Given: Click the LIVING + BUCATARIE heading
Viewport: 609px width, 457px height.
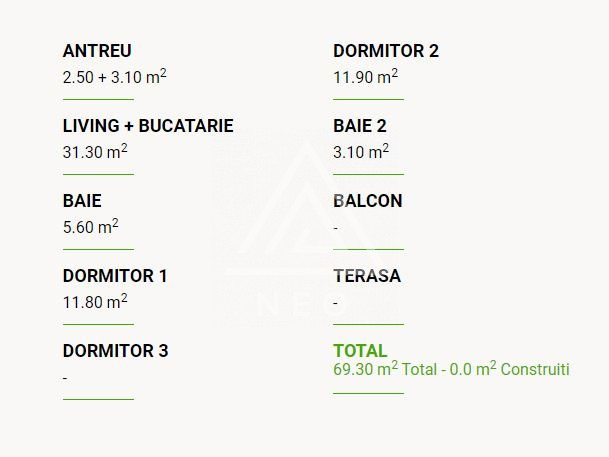Looking at the screenshot, I should (148, 126).
